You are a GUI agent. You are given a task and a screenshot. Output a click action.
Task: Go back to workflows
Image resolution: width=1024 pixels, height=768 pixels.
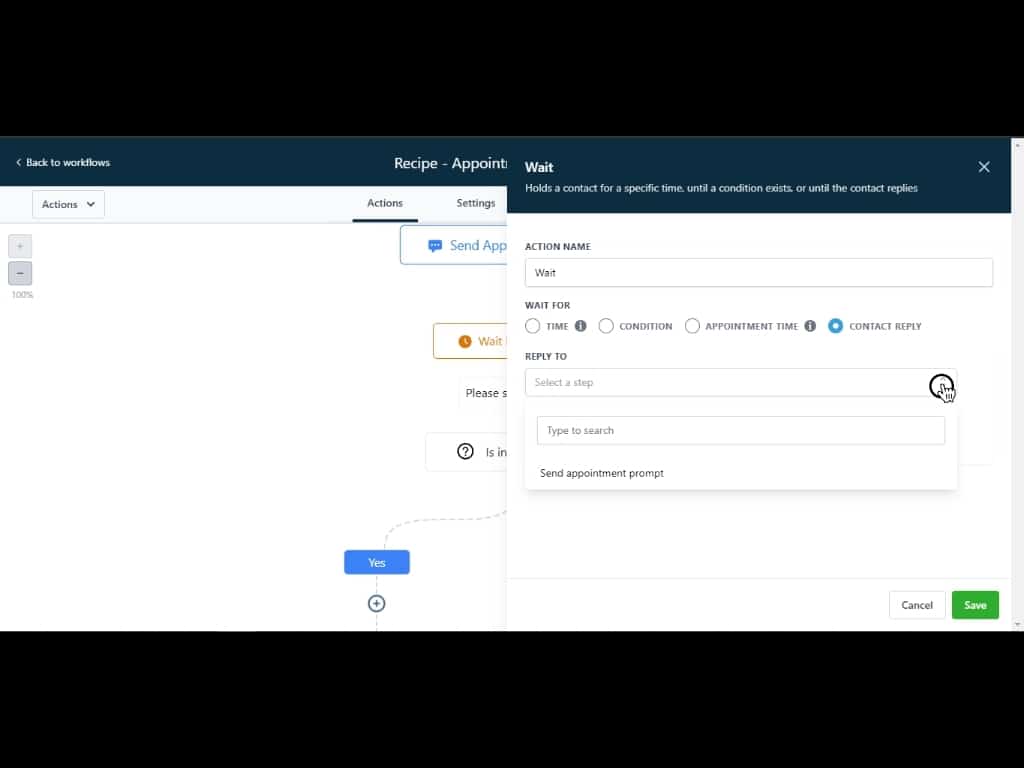(x=62, y=162)
